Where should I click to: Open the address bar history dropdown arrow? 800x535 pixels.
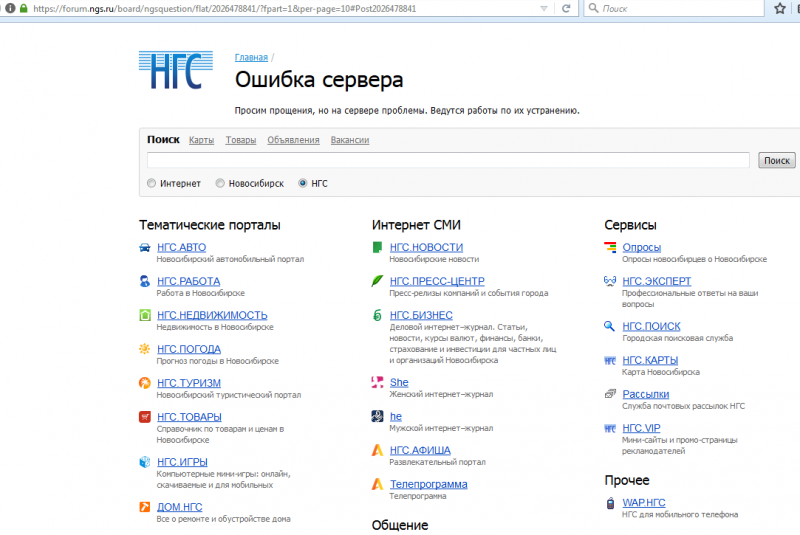[544, 9]
